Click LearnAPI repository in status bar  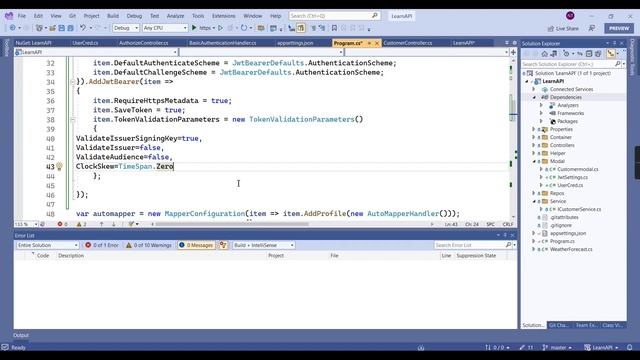(601, 347)
